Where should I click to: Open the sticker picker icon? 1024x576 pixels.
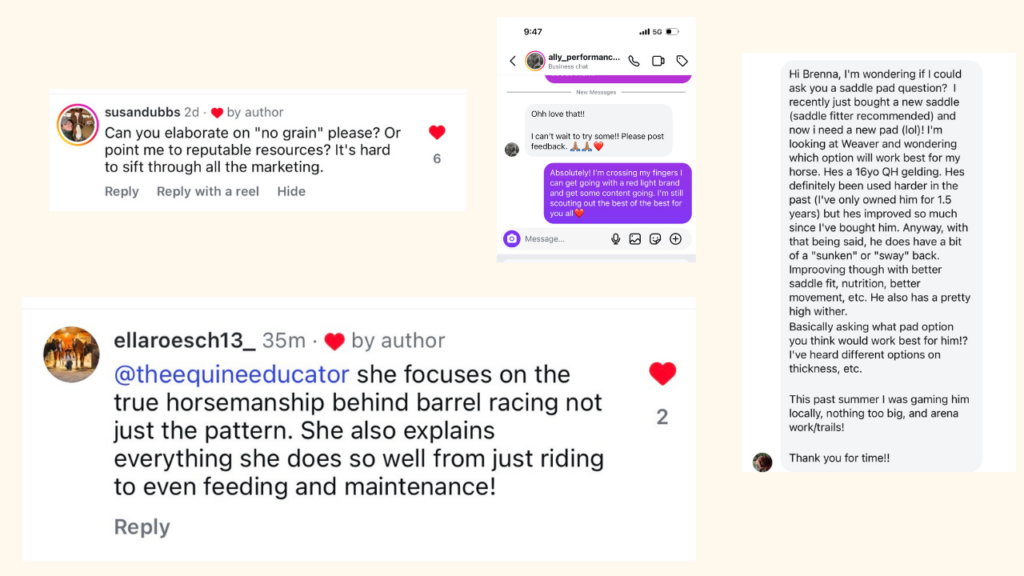[655, 239]
